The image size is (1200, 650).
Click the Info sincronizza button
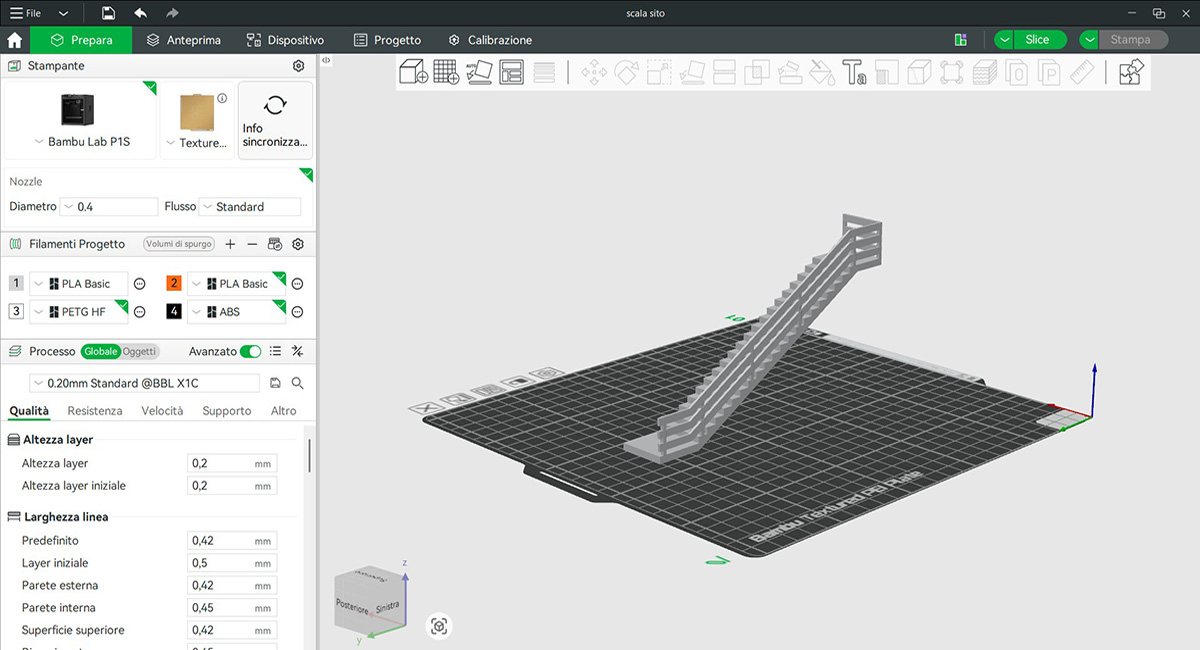pyautogui.click(x=275, y=120)
